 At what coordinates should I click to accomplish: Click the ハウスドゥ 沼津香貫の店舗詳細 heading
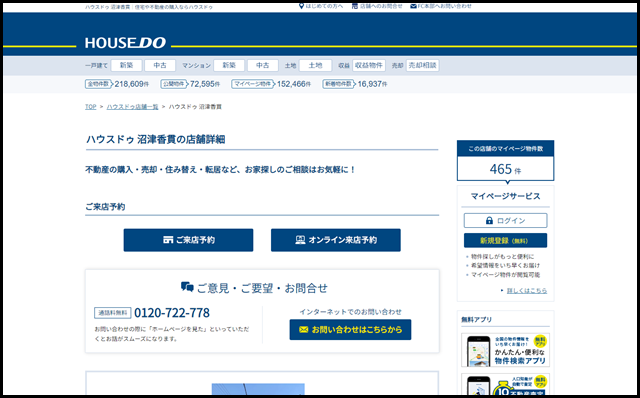(156, 139)
